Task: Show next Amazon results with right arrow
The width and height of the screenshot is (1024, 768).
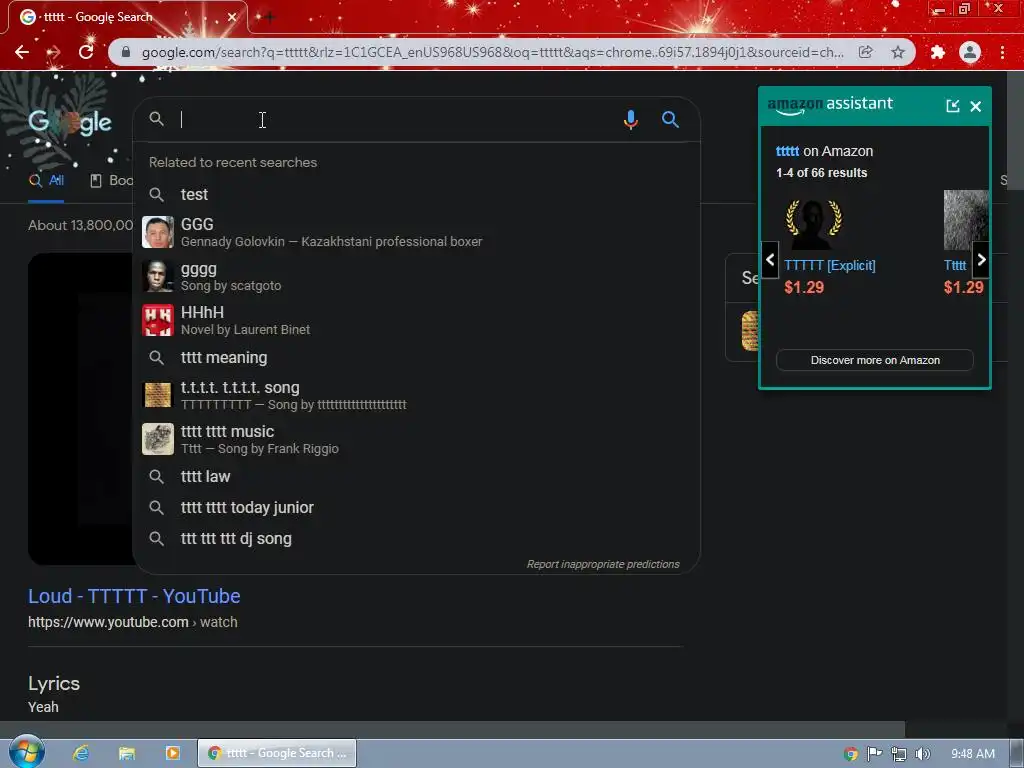Action: (981, 260)
